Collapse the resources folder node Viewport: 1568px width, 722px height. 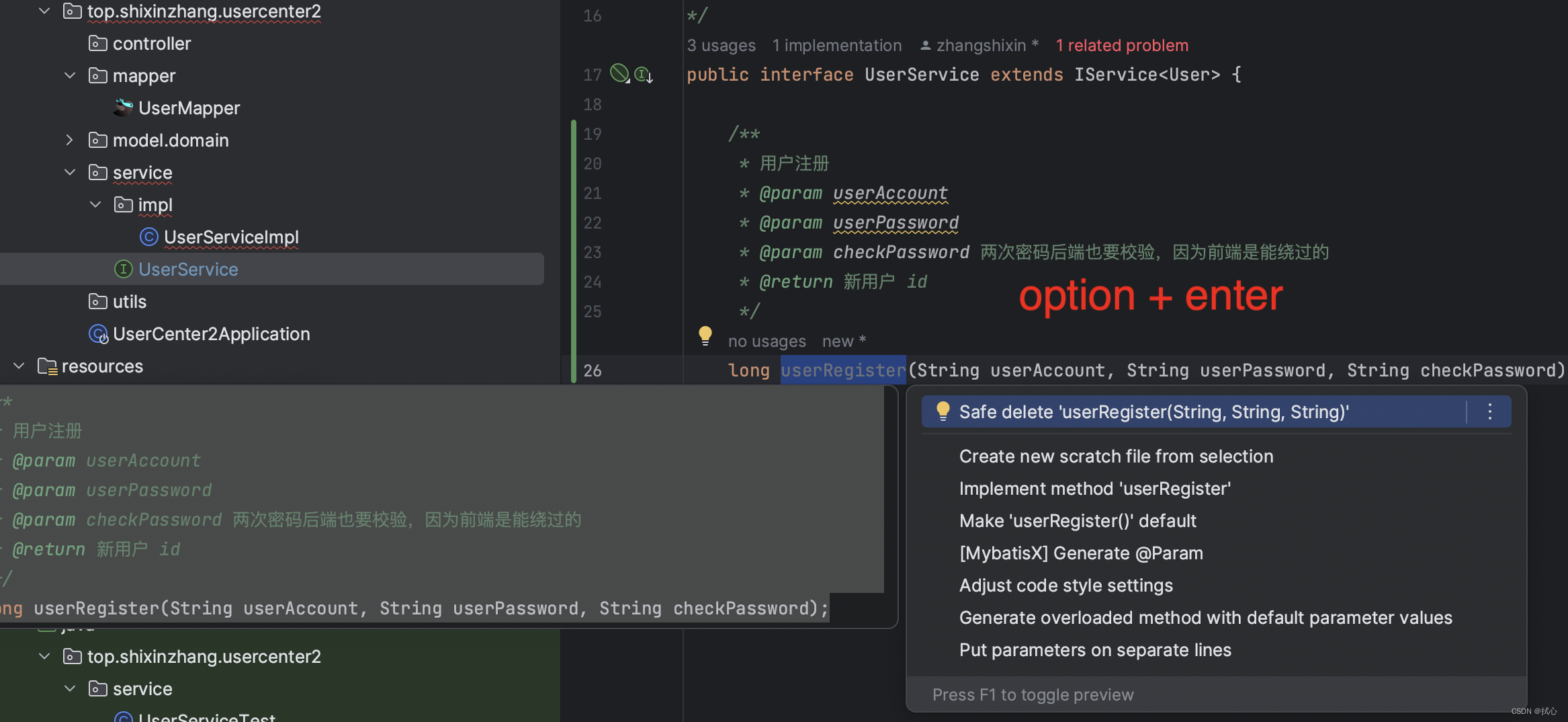point(19,366)
